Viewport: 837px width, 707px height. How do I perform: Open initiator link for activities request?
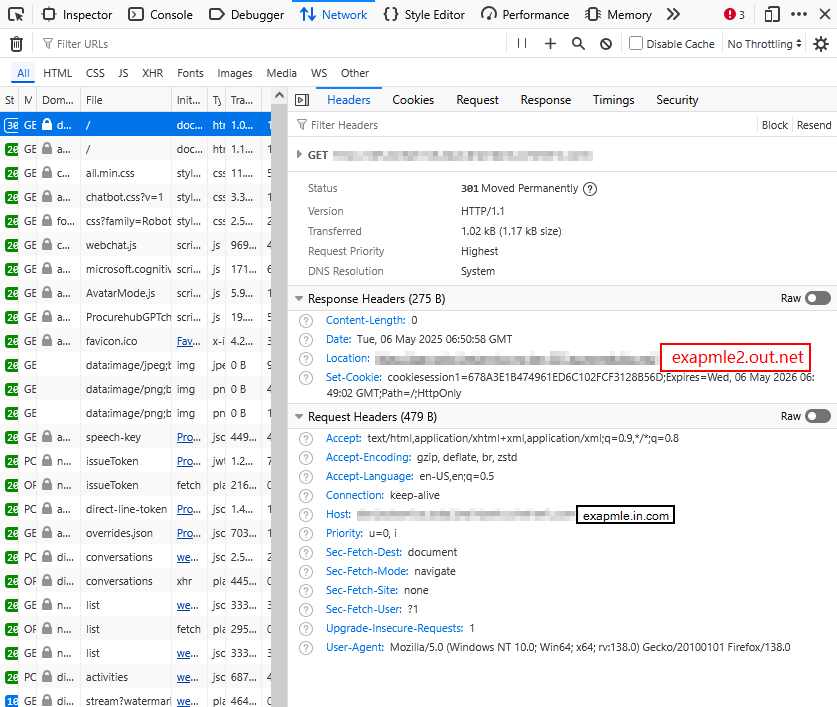(x=187, y=678)
